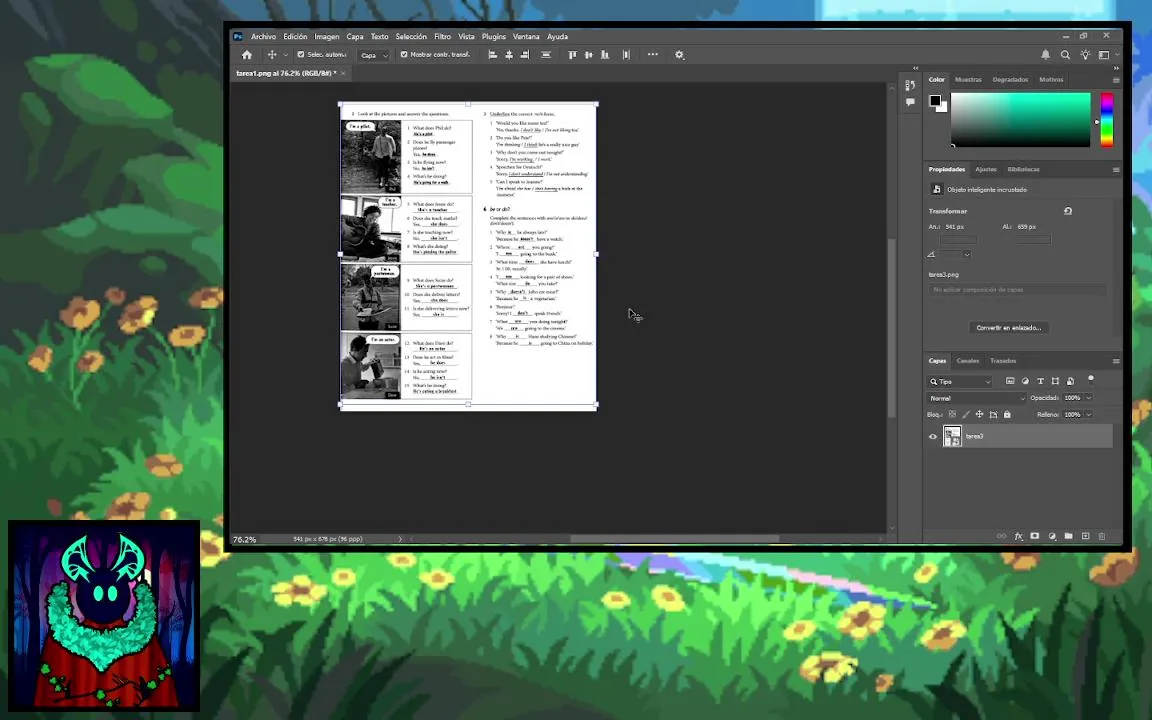Add layer mask icon
This screenshot has height=720, width=1152.
click(x=1034, y=536)
